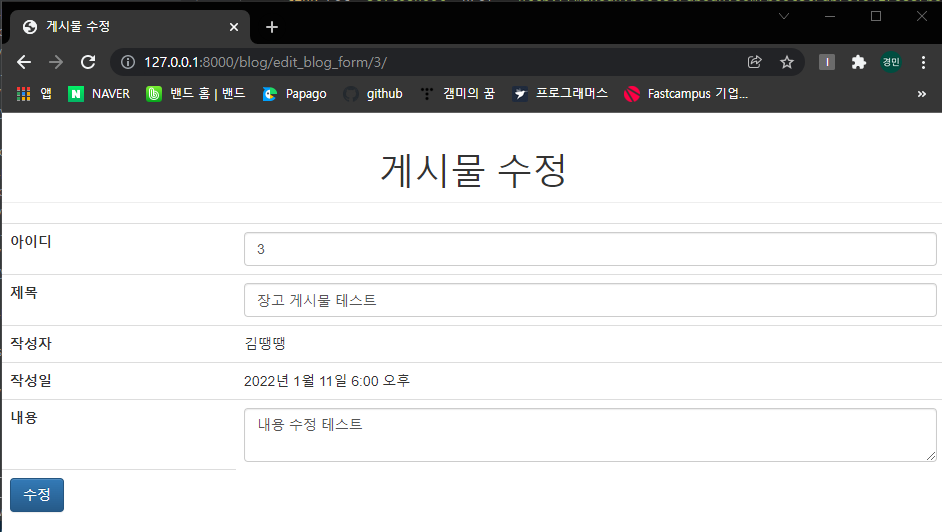The width and height of the screenshot is (942, 532).
Task: Minimize the browser window
Action: coord(830,16)
